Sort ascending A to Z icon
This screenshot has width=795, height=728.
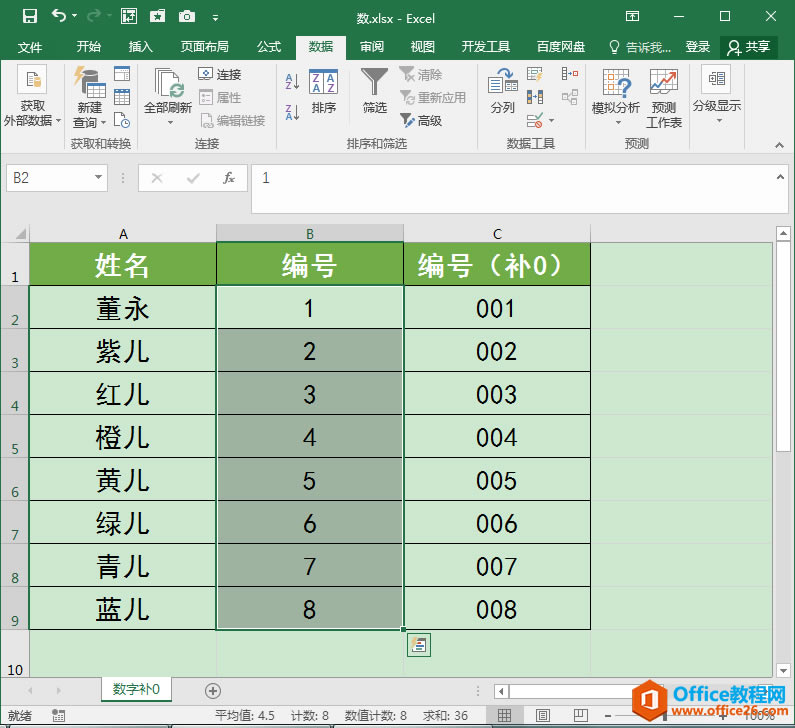pyautogui.click(x=293, y=81)
